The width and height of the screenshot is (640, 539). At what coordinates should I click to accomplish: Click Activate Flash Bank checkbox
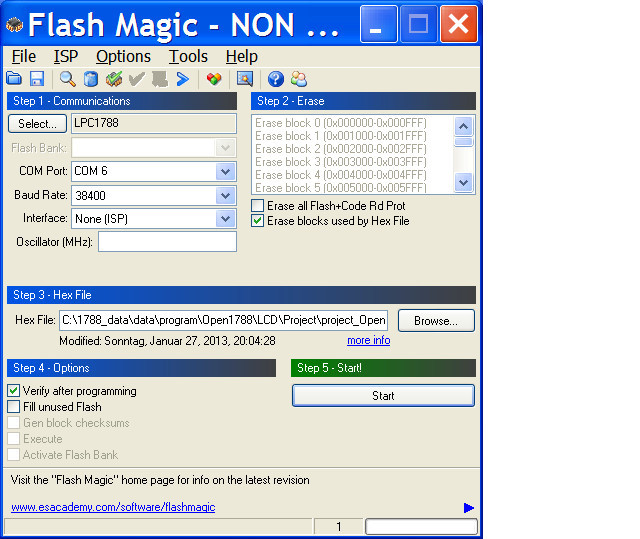pyautogui.click(x=13, y=455)
